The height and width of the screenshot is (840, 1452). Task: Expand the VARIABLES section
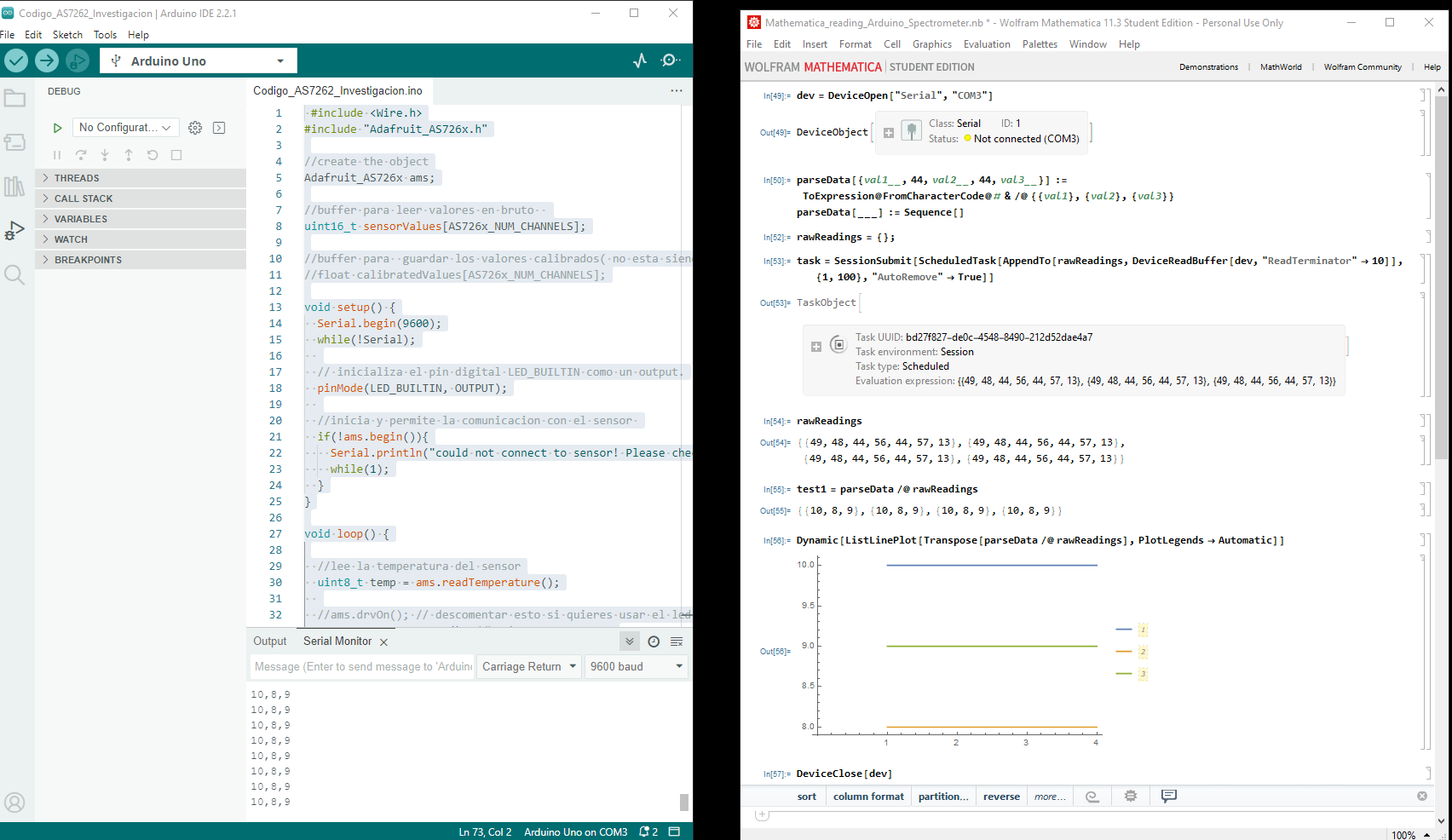(141, 219)
